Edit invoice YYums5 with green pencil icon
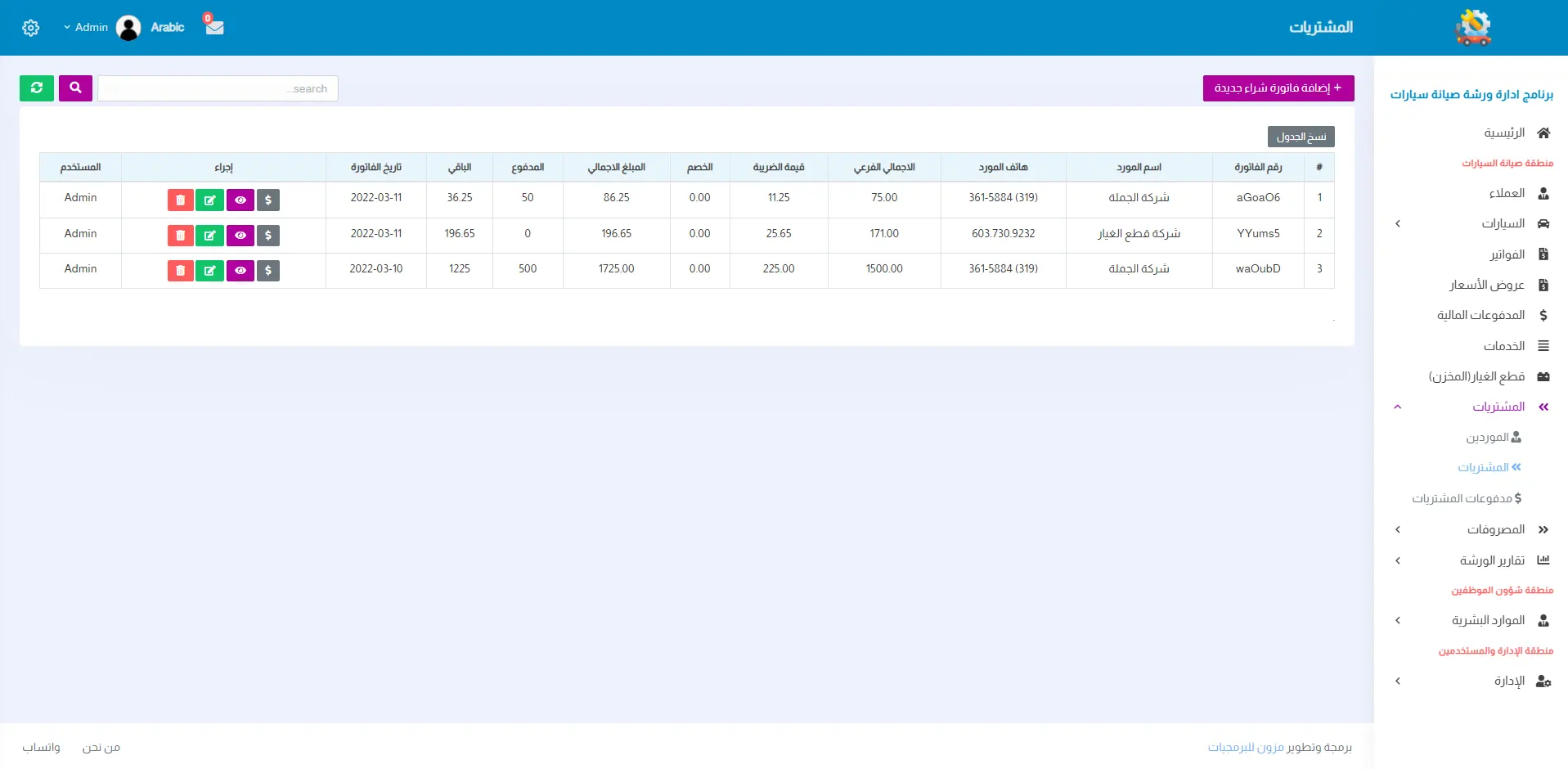 coord(209,236)
